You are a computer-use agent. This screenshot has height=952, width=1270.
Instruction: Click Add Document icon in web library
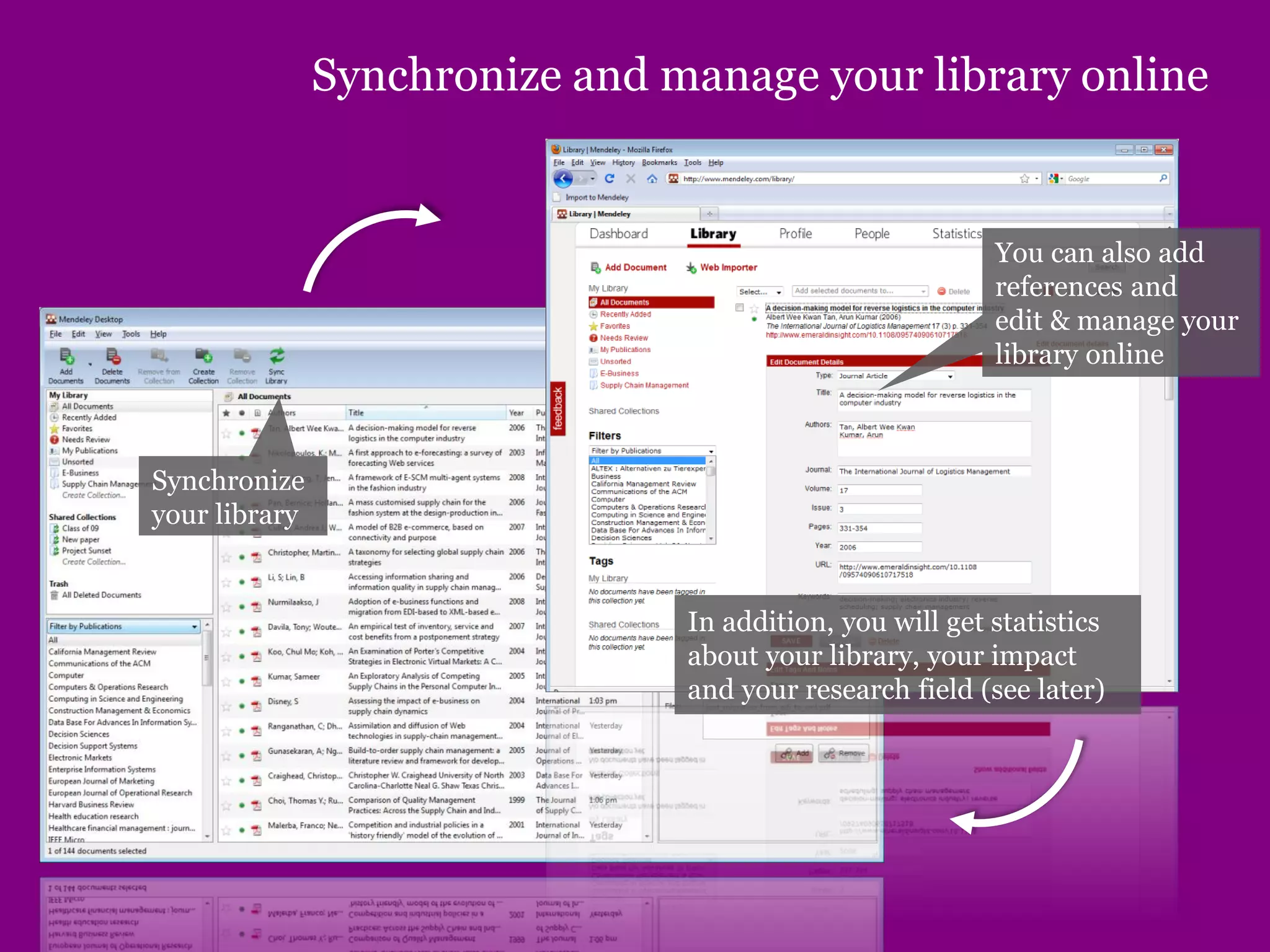(x=596, y=267)
